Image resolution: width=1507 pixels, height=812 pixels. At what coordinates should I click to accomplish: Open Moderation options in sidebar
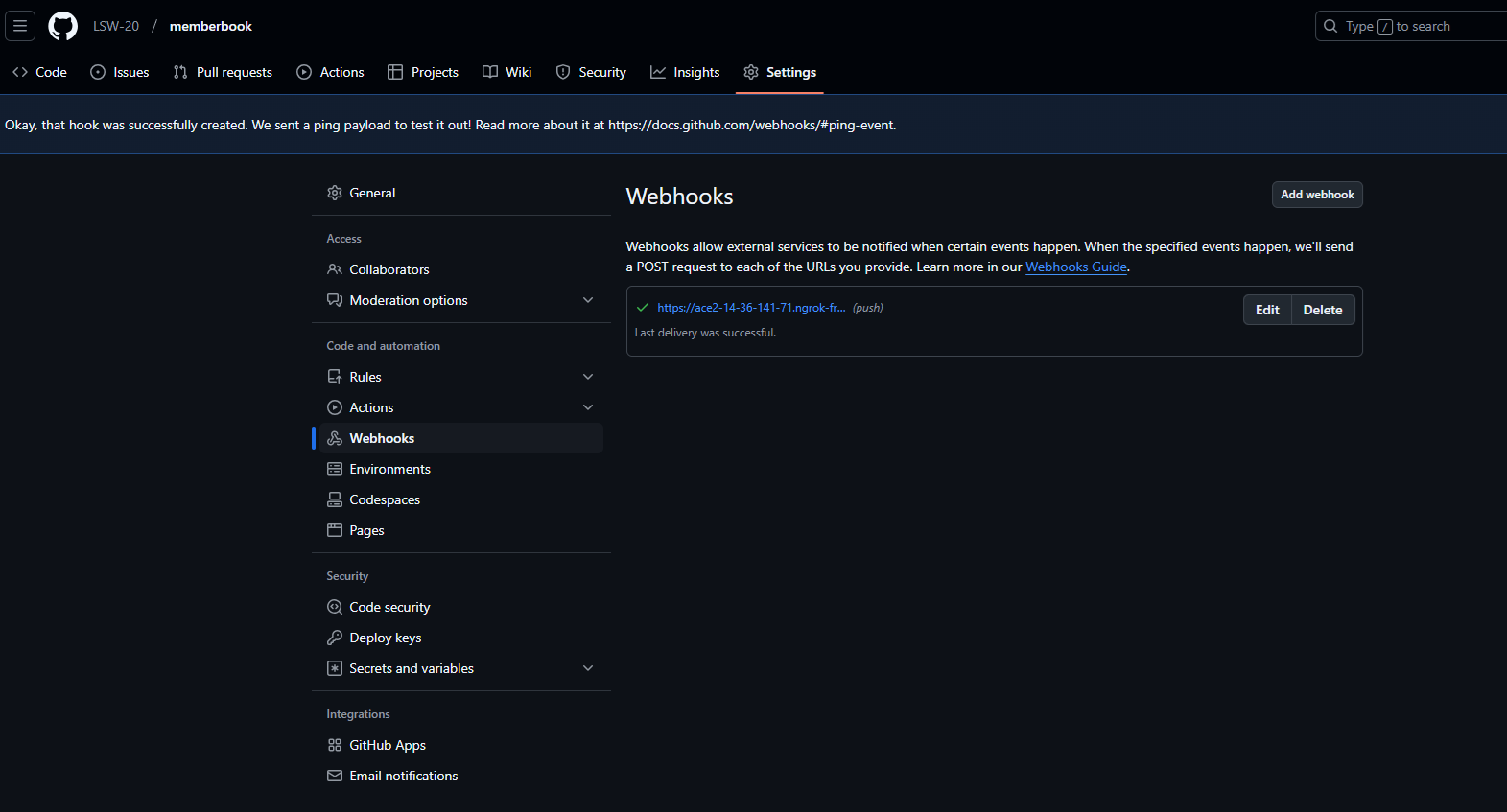pos(461,300)
